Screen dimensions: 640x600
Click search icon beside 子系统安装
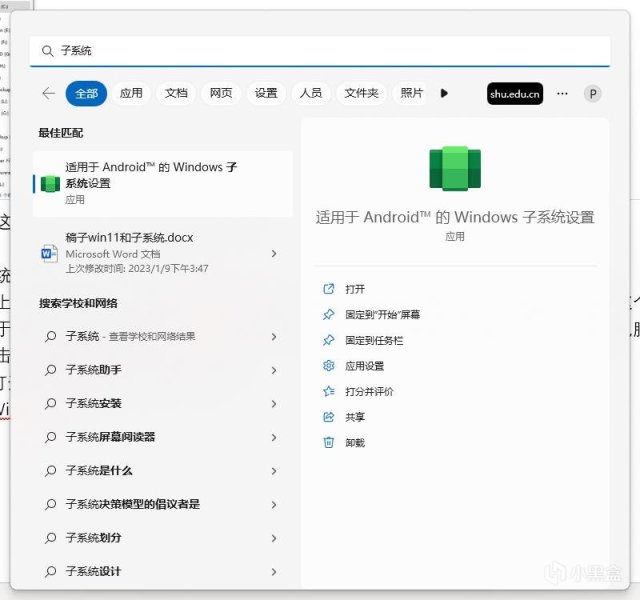(x=50, y=403)
